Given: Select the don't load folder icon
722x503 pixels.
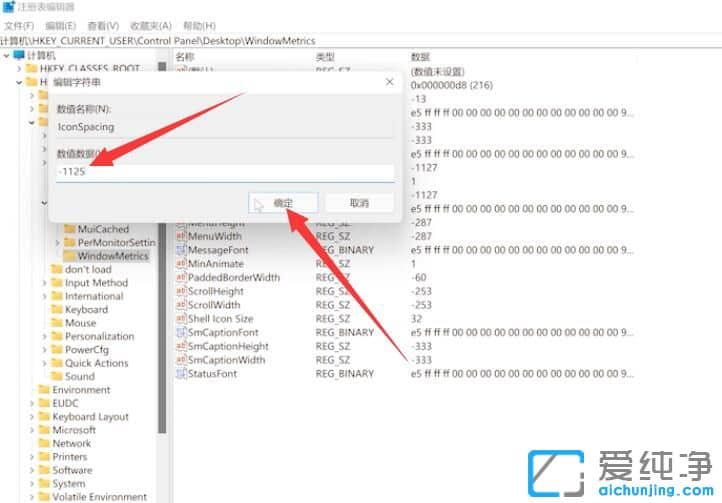Looking at the screenshot, I should 57,269.
